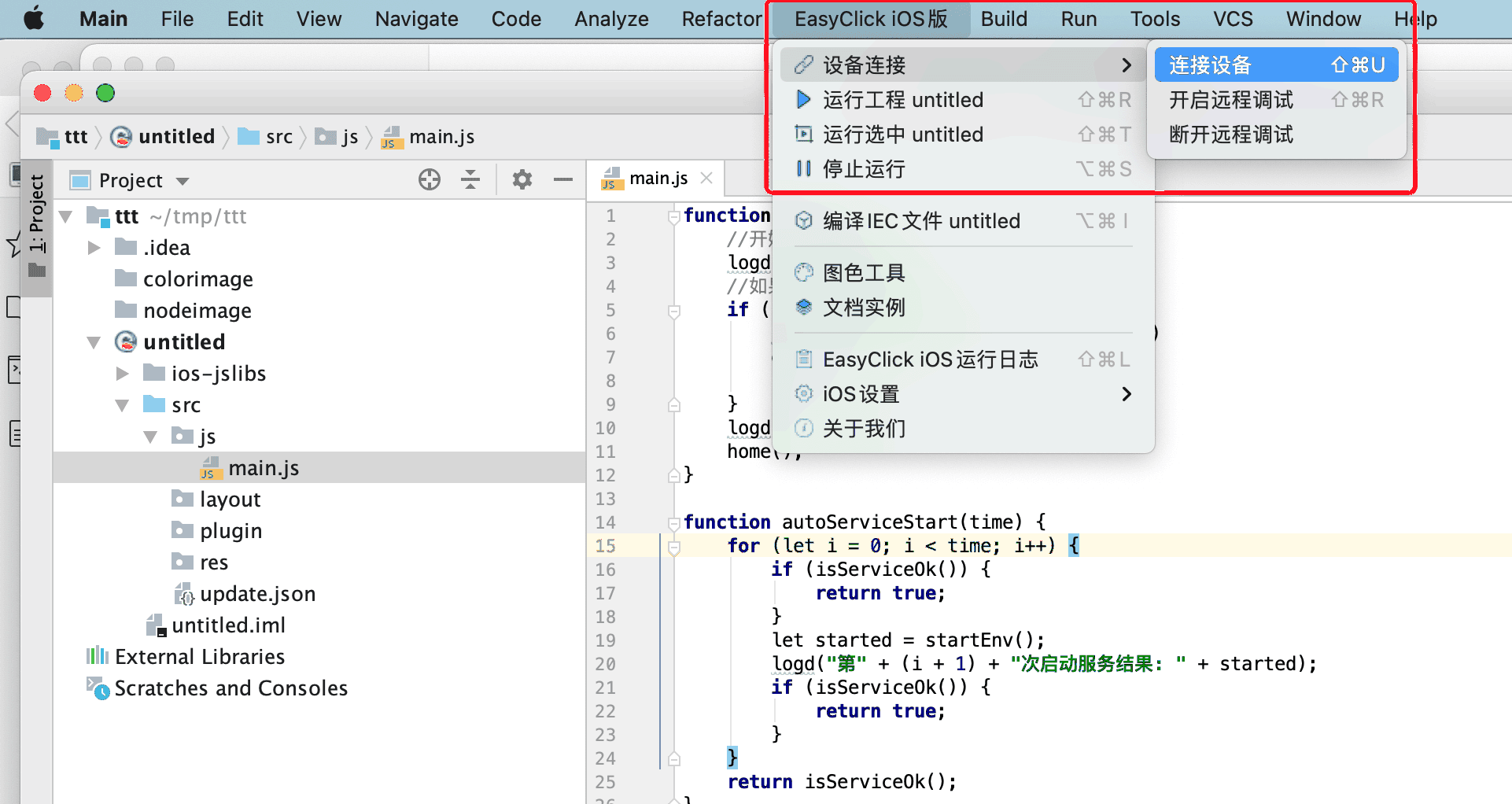Select the layout folder

[x=216, y=500]
